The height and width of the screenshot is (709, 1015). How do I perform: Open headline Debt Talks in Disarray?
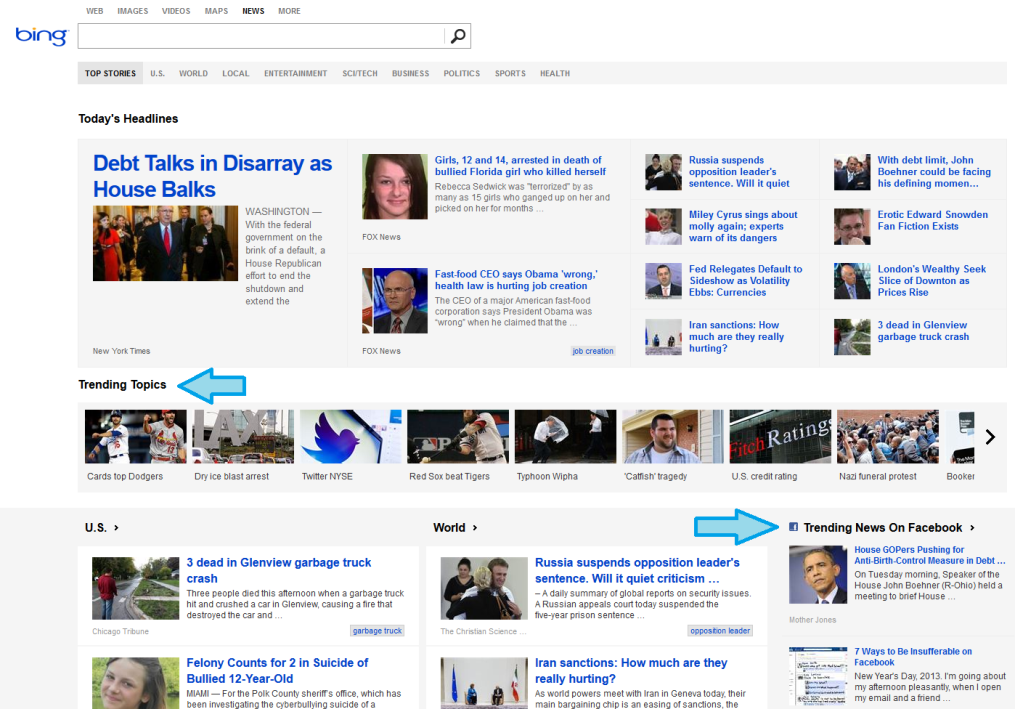tap(212, 176)
